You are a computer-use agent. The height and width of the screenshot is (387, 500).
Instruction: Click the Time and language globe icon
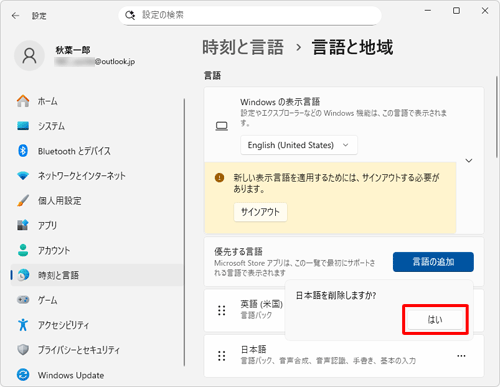tap(23, 275)
